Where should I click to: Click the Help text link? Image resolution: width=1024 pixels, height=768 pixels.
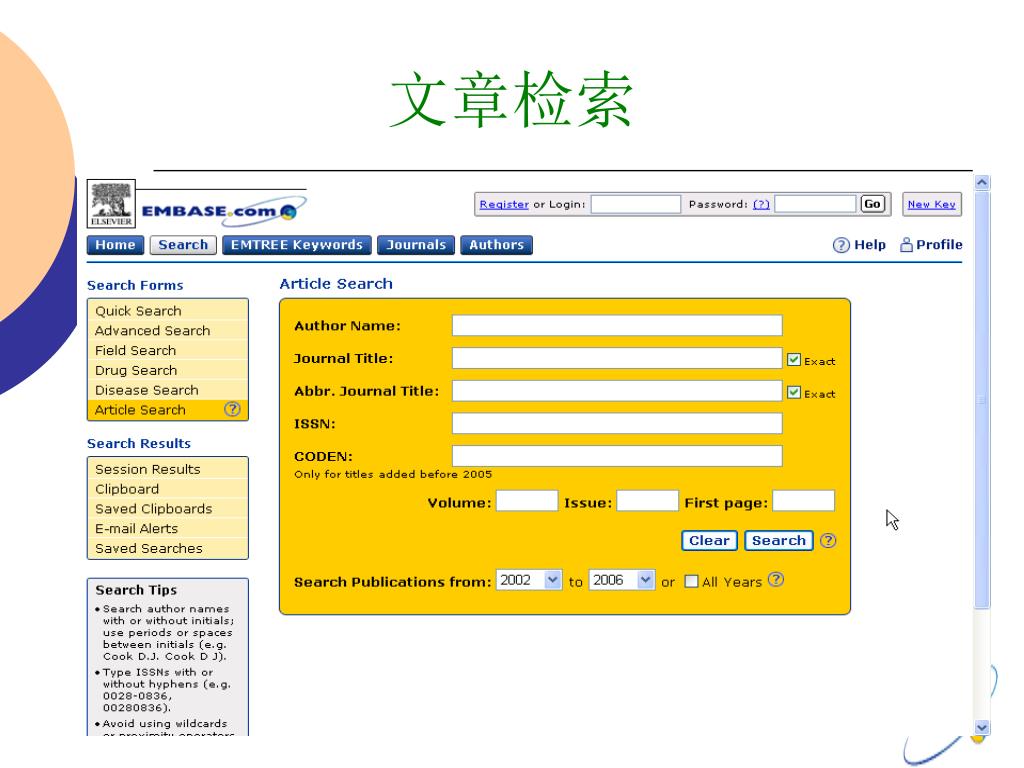[x=870, y=245]
